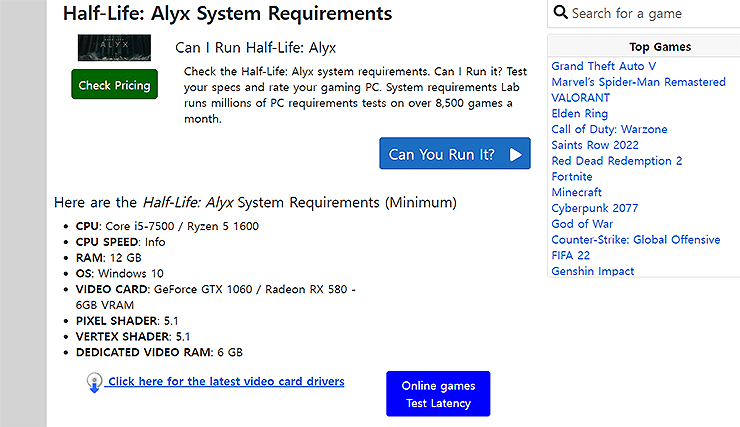Open the VALORANT link

coord(580,98)
